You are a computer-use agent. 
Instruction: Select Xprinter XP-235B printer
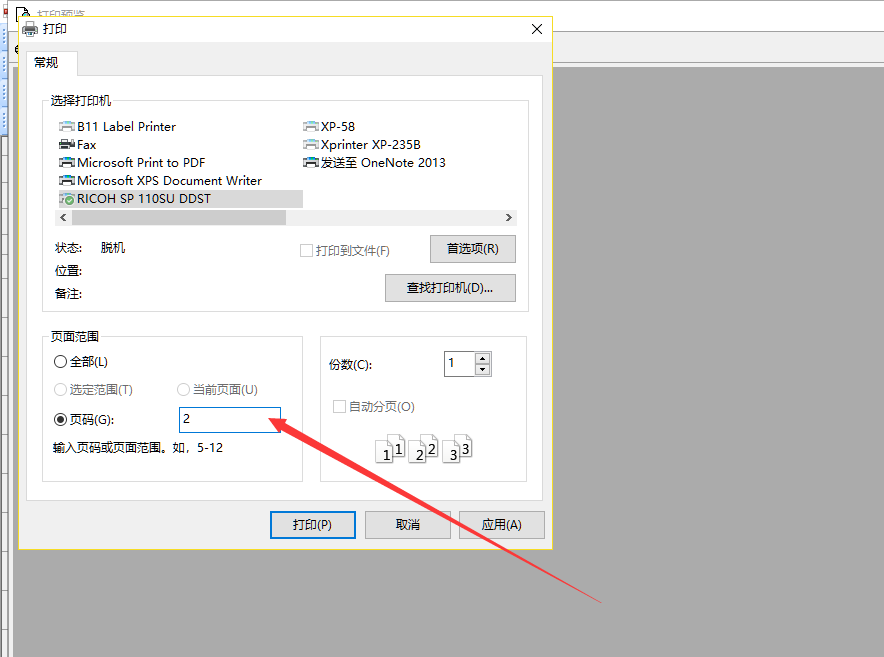370,145
